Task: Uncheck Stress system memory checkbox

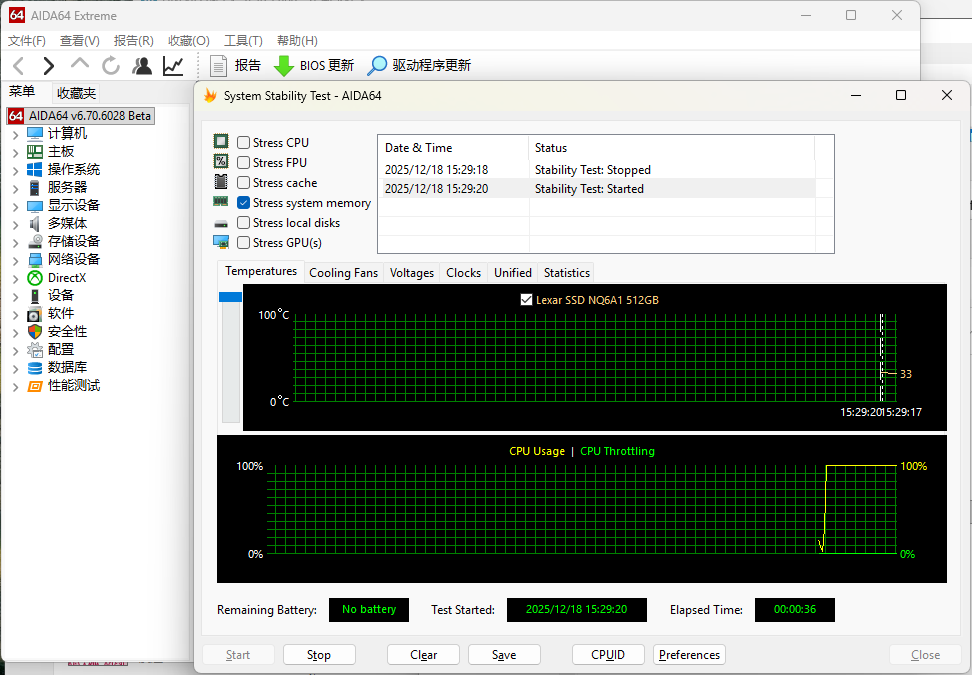Action: click(244, 203)
